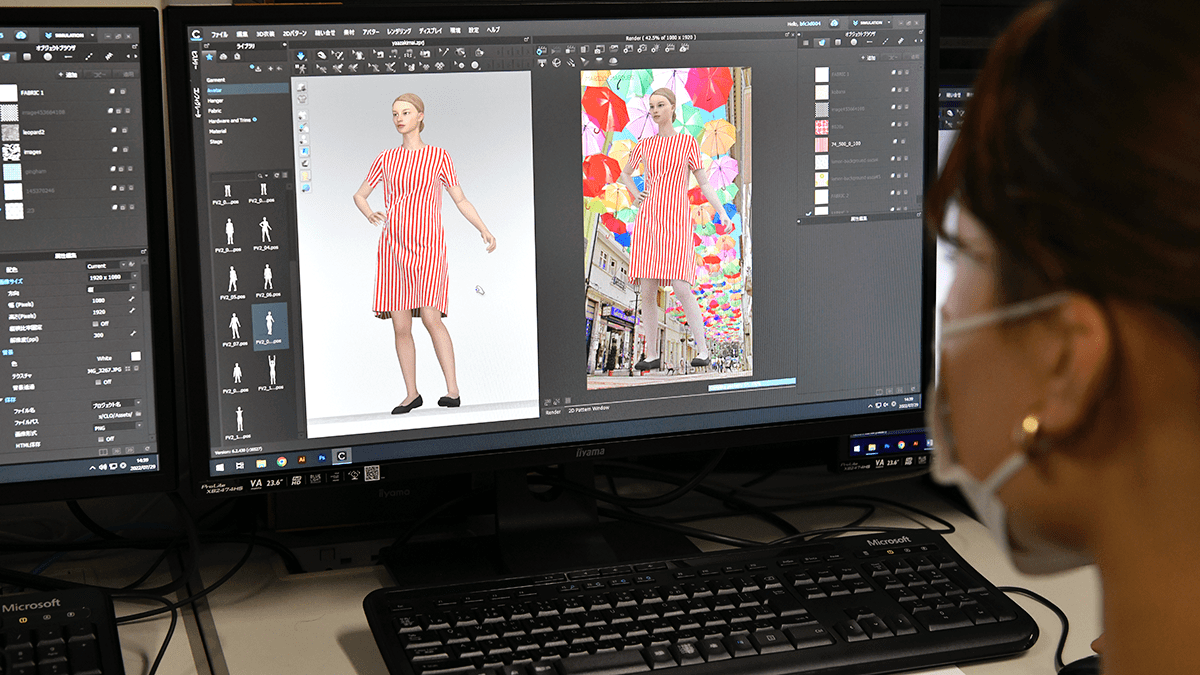Select the Fabric folder in the Library

(215, 110)
